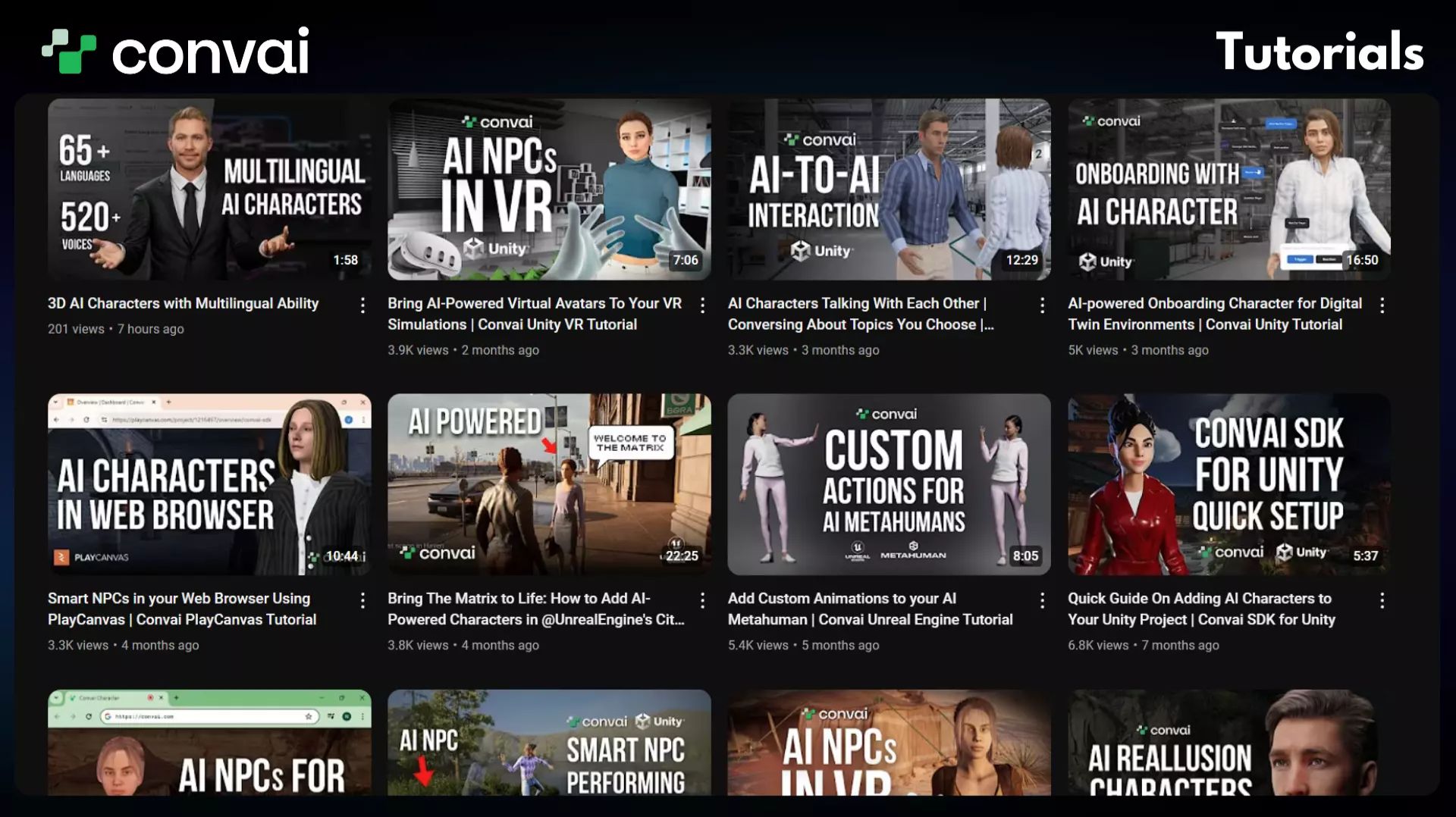The width and height of the screenshot is (1456, 817).
Task: Open options menu for AI Characters Talking With Each Other
Action: (x=1042, y=305)
